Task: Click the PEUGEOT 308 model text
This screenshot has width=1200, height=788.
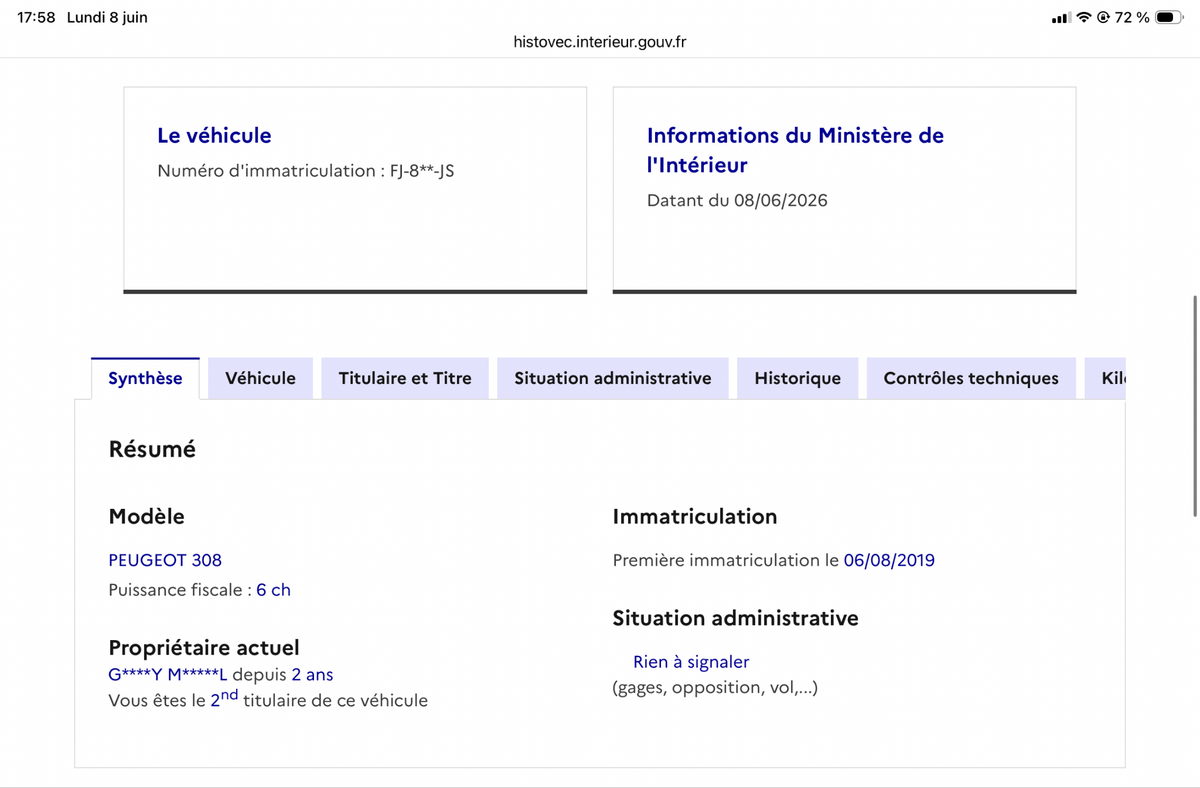Action: [x=165, y=560]
